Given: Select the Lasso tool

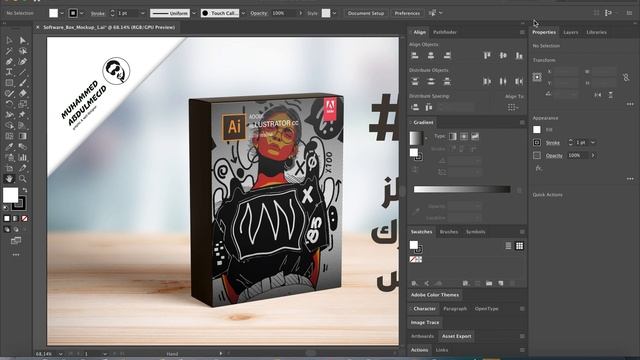Looking at the screenshot, I should pyautogui.click(x=23, y=51).
